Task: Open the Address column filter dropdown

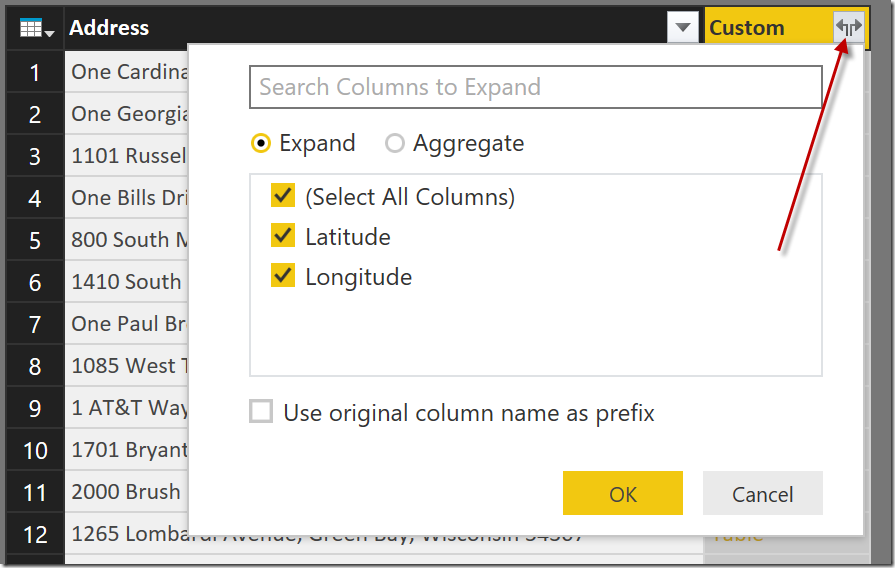Action: 683,28
